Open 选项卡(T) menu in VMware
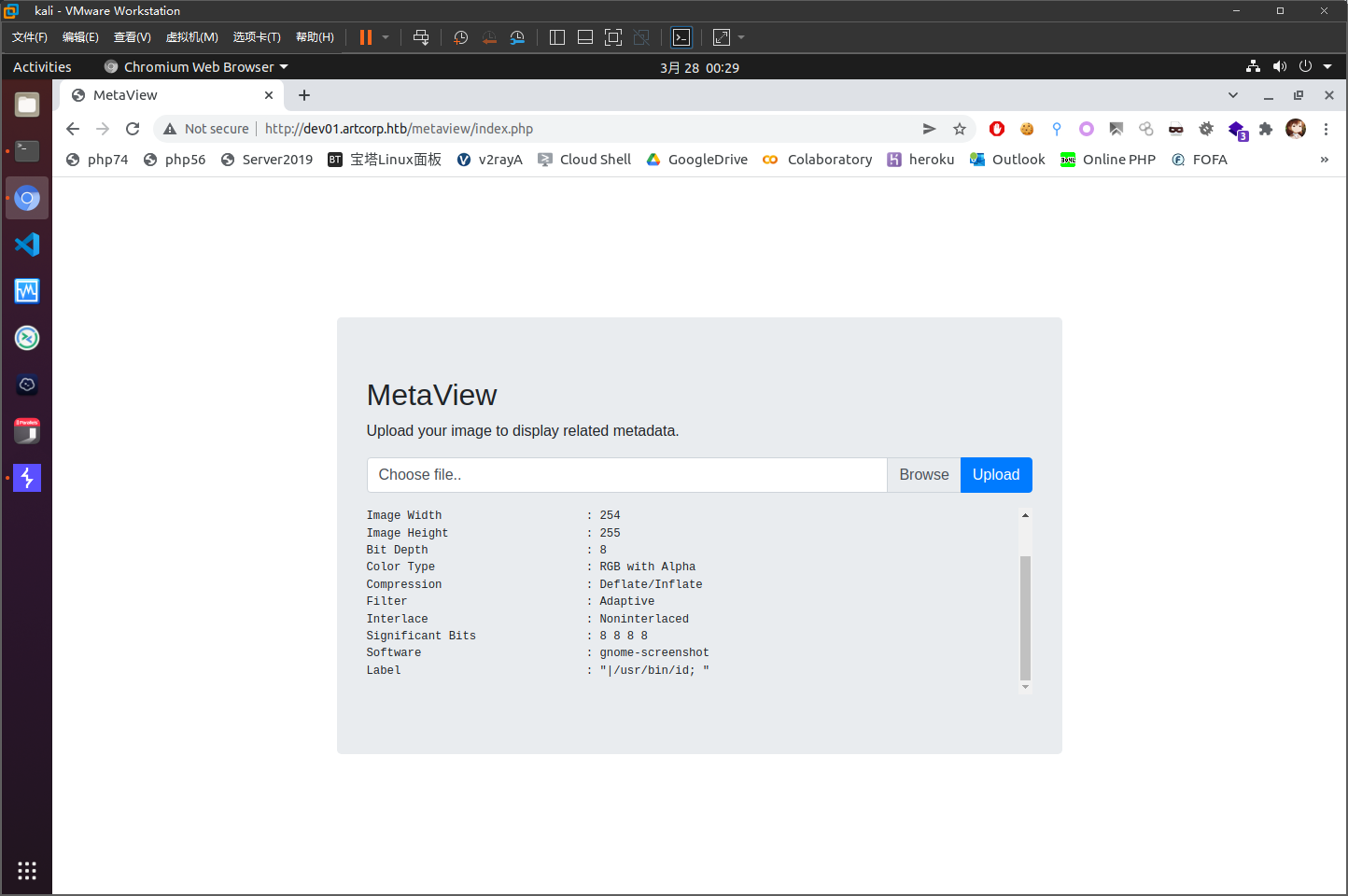 (x=257, y=37)
